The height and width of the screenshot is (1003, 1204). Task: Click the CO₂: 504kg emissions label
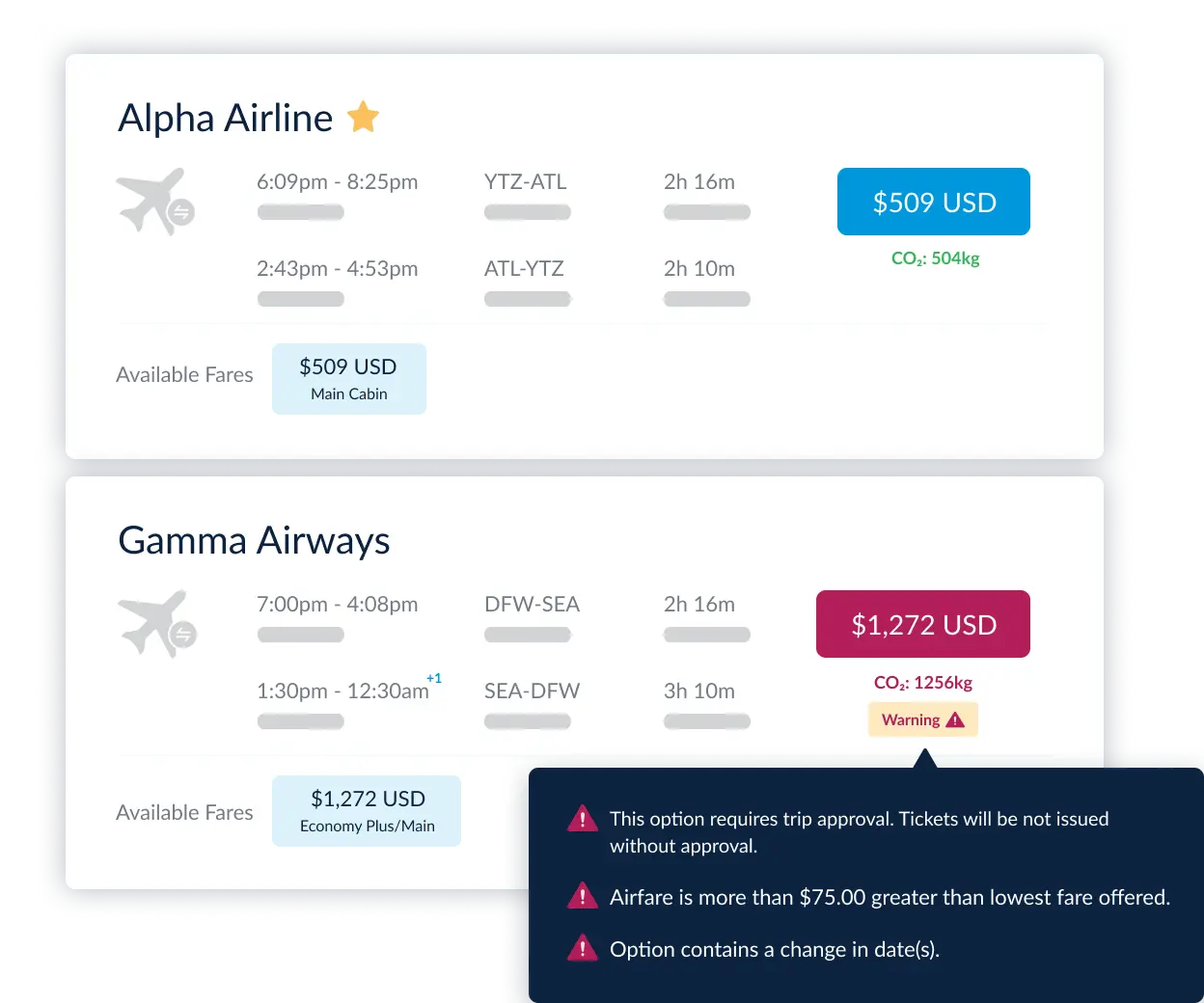[x=935, y=258]
